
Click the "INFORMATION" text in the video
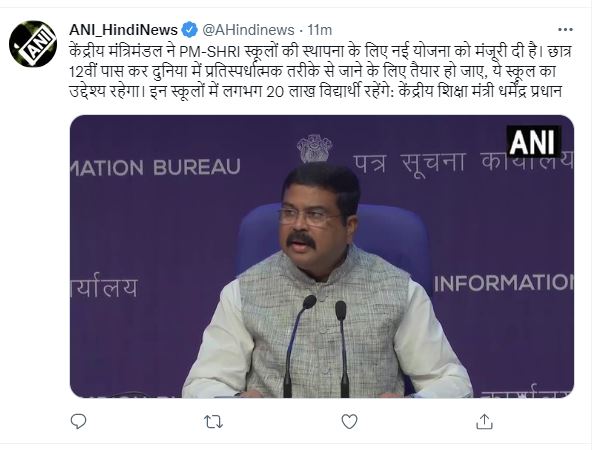point(503,283)
